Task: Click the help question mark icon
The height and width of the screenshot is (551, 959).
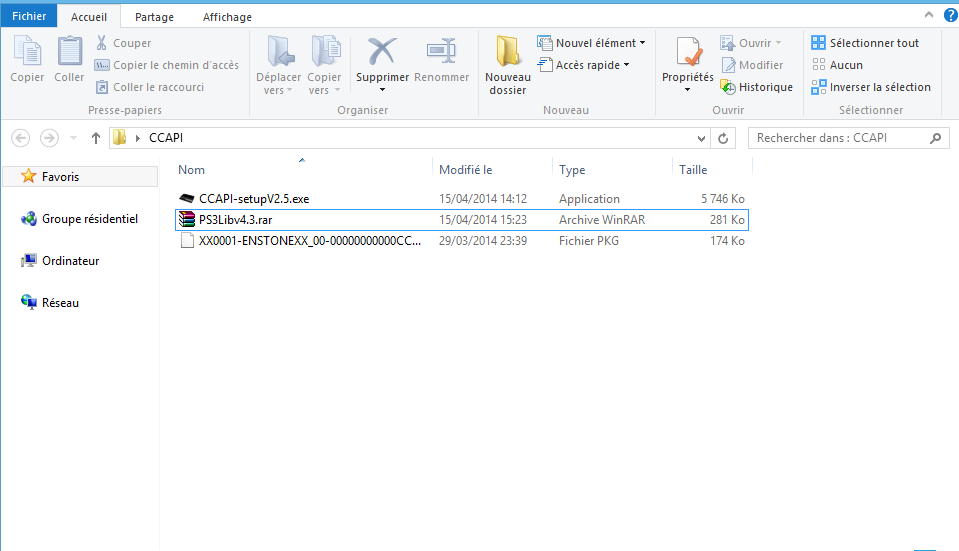Action: coord(951,15)
